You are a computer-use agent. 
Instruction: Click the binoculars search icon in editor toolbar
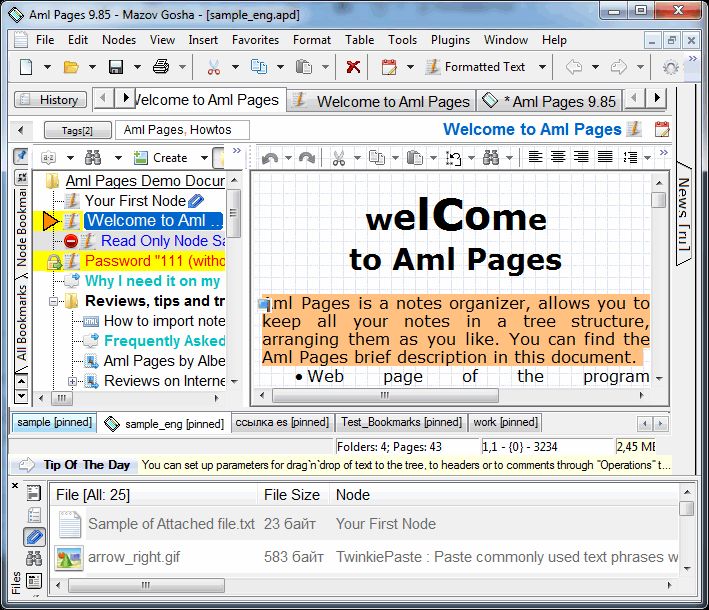coord(491,158)
